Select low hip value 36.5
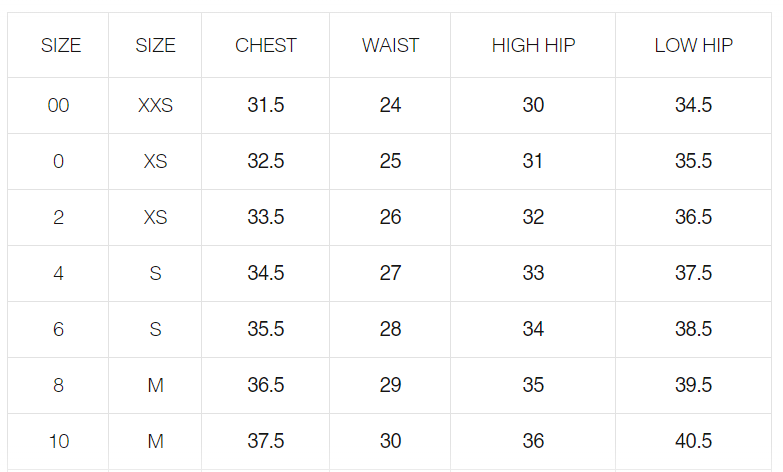The height and width of the screenshot is (472, 783). point(693,217)
